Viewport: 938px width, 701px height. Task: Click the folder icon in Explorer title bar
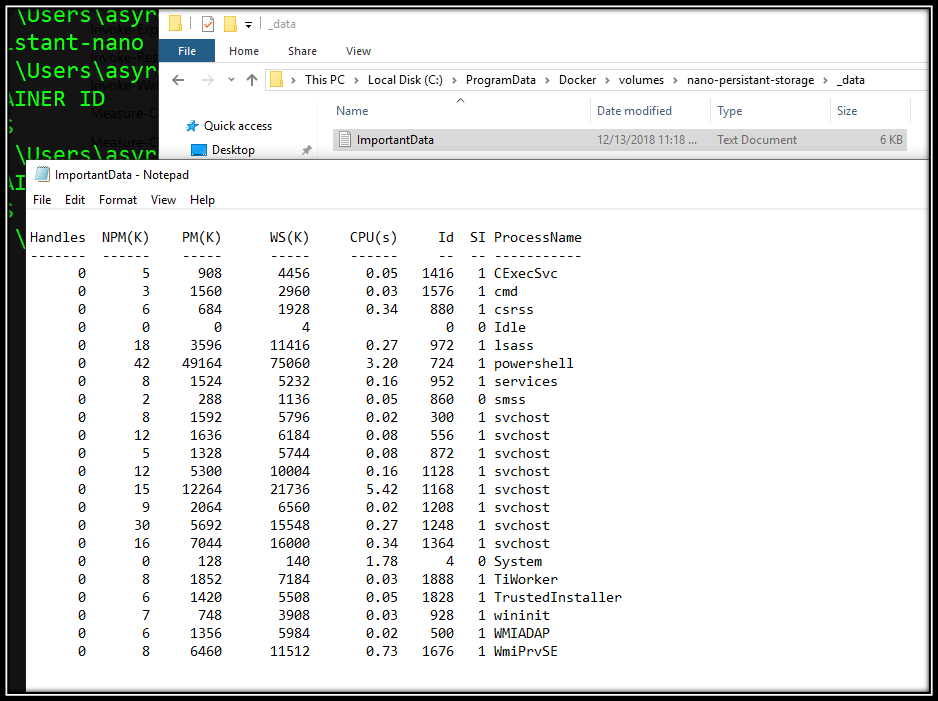tap(175, 23)
